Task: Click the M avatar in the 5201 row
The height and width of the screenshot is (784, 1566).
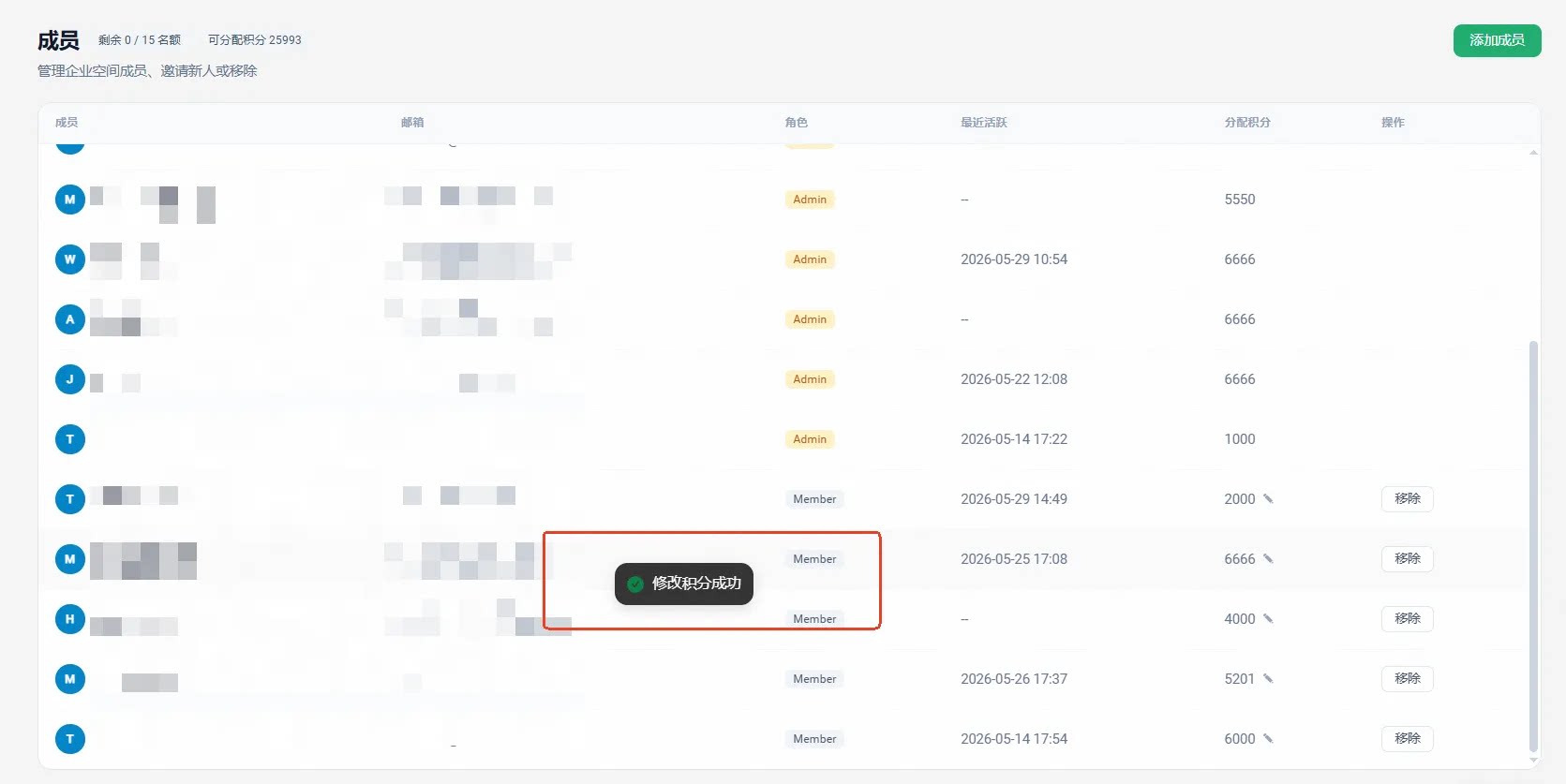Action: (x=70, y=679)
